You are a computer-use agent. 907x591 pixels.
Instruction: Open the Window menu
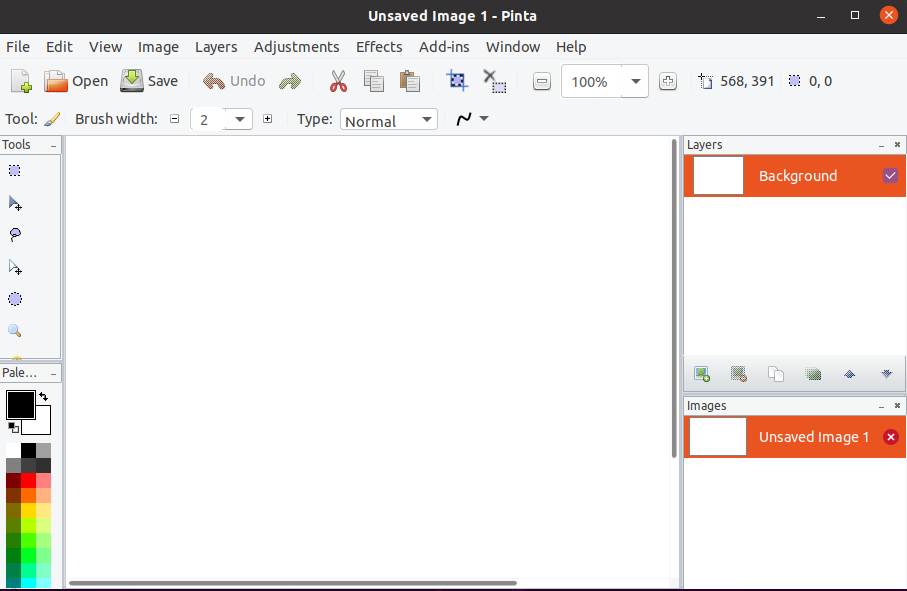(x=513, y=47)
